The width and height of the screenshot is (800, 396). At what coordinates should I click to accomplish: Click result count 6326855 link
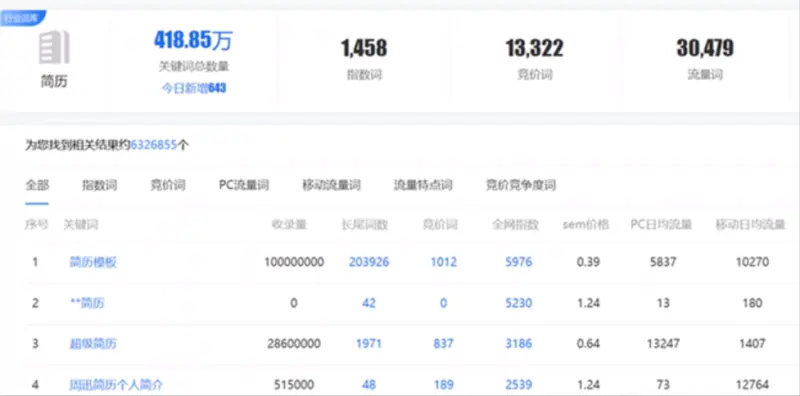[154, 145]
